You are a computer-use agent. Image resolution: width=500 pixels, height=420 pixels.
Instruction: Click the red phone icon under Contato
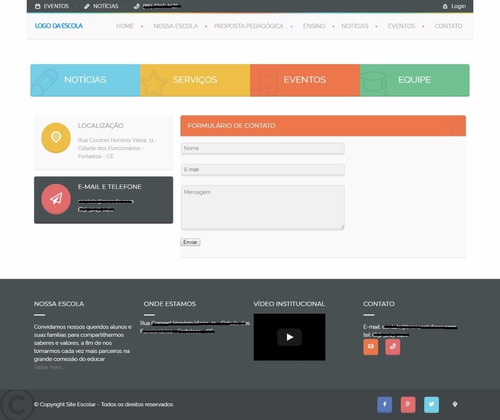(393, 347)
